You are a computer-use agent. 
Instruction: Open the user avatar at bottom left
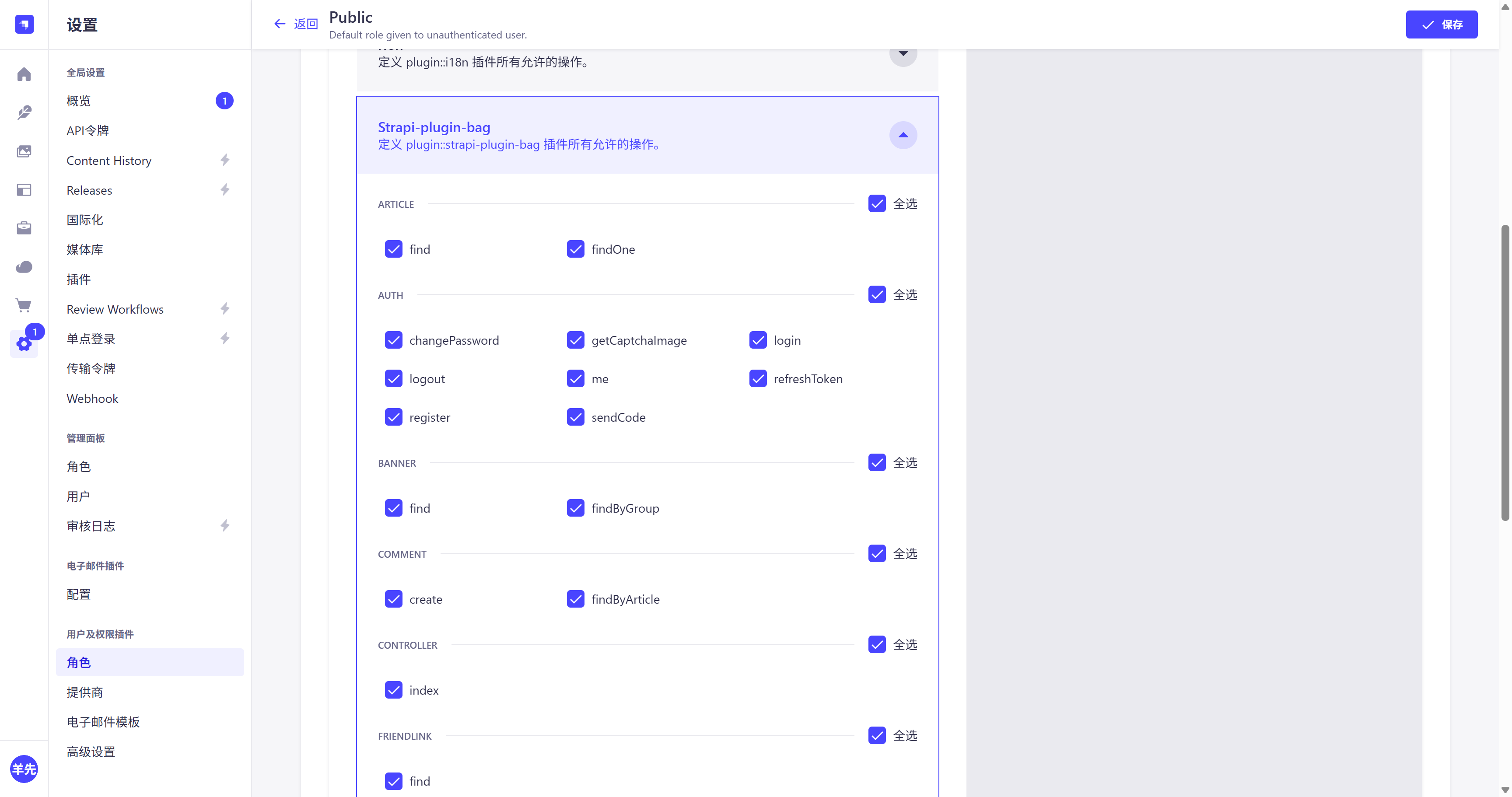[24, 768]
